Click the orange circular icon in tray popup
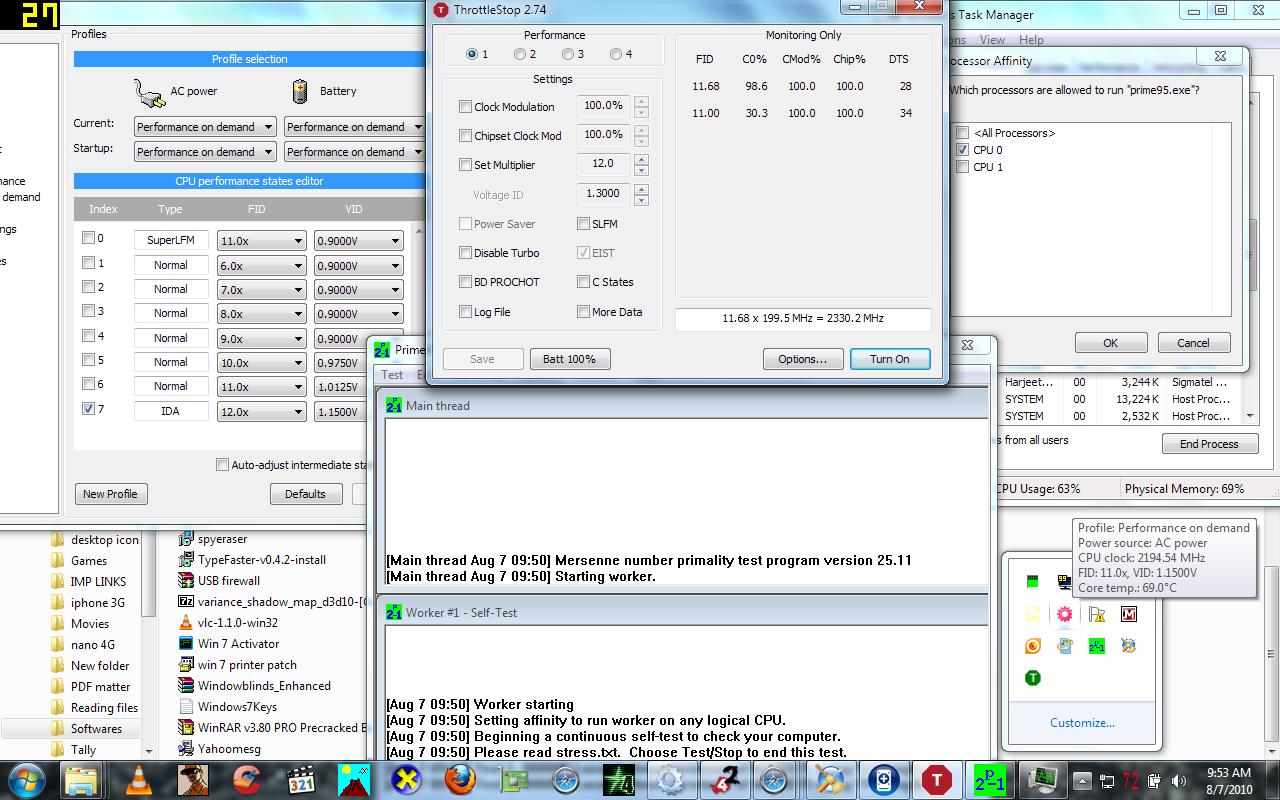This screenshot has height=800, width=1280. [x=1033, y=646]
